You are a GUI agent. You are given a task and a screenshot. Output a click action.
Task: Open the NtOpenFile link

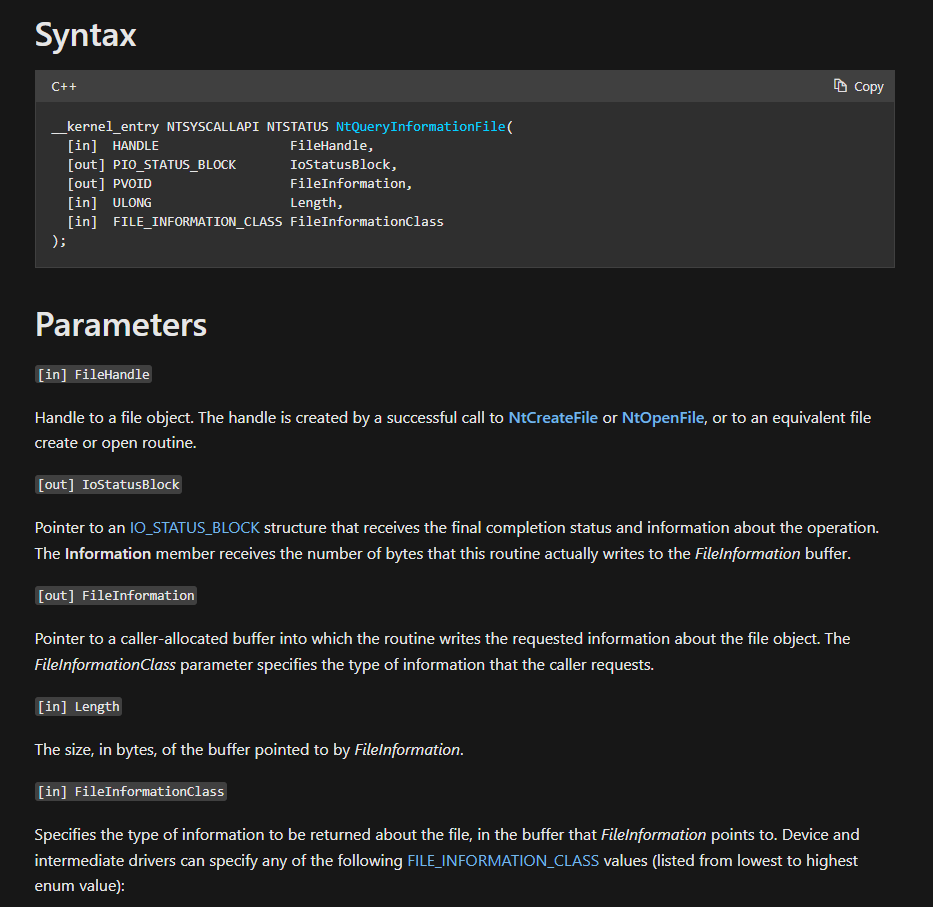tap(663, 418)
